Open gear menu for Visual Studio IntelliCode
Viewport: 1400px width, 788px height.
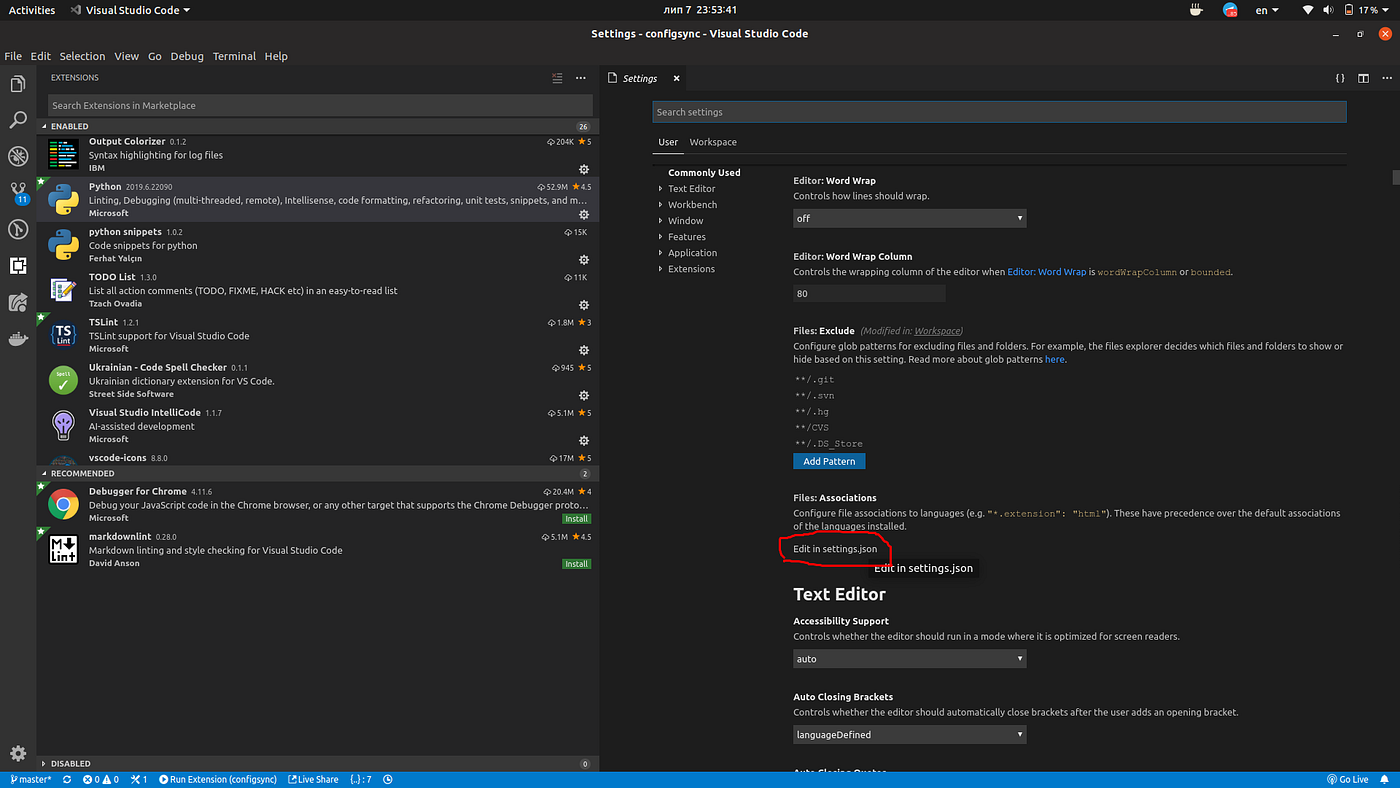click(584, 440)
